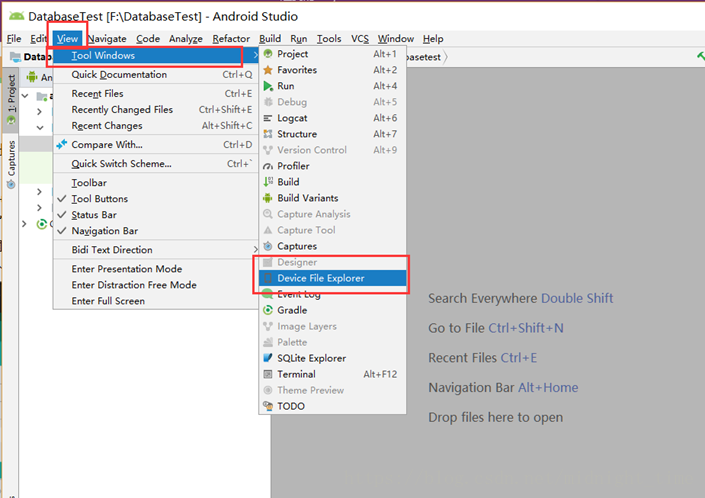Open the View menu
This screenshot has width=705, height=498.
pyautogui.click(x=67, y=39)
